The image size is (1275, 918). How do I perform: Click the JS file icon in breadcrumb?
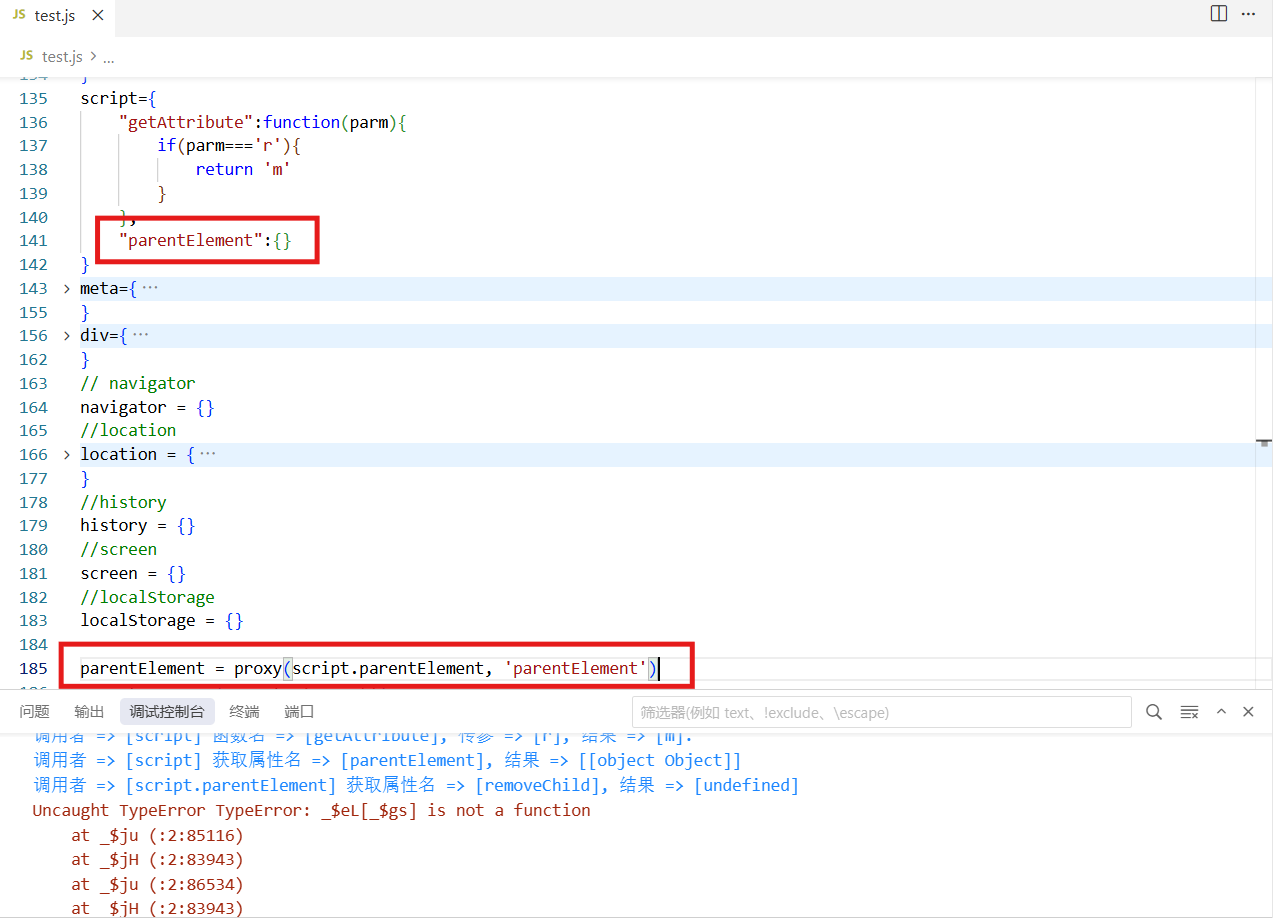point(27,57)
